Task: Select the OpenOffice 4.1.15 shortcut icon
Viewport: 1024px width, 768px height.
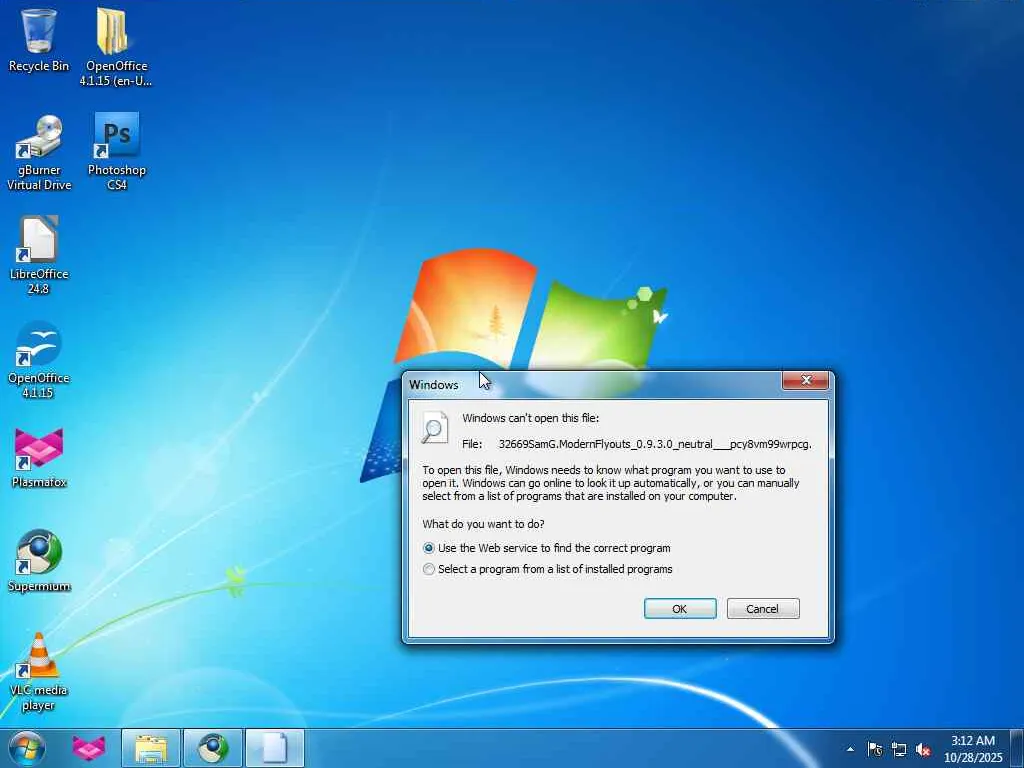Action: tap(39, 359)
